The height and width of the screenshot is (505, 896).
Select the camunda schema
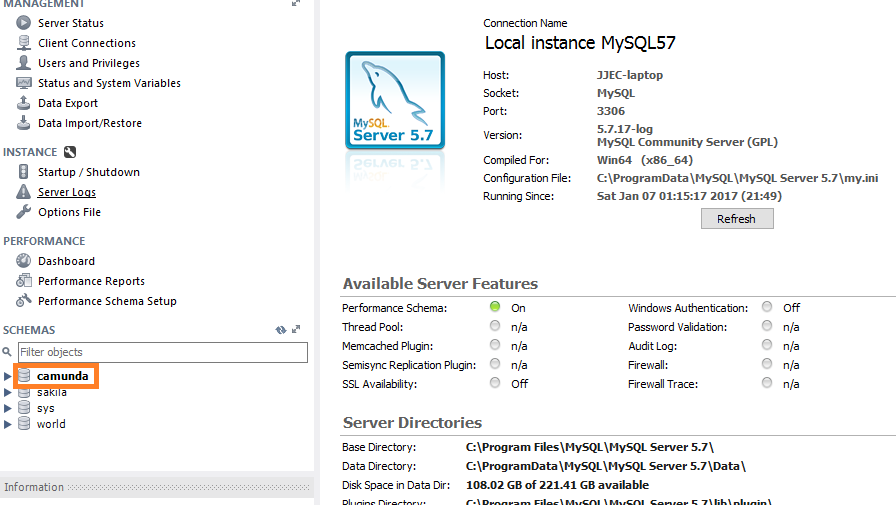[63, 376]
